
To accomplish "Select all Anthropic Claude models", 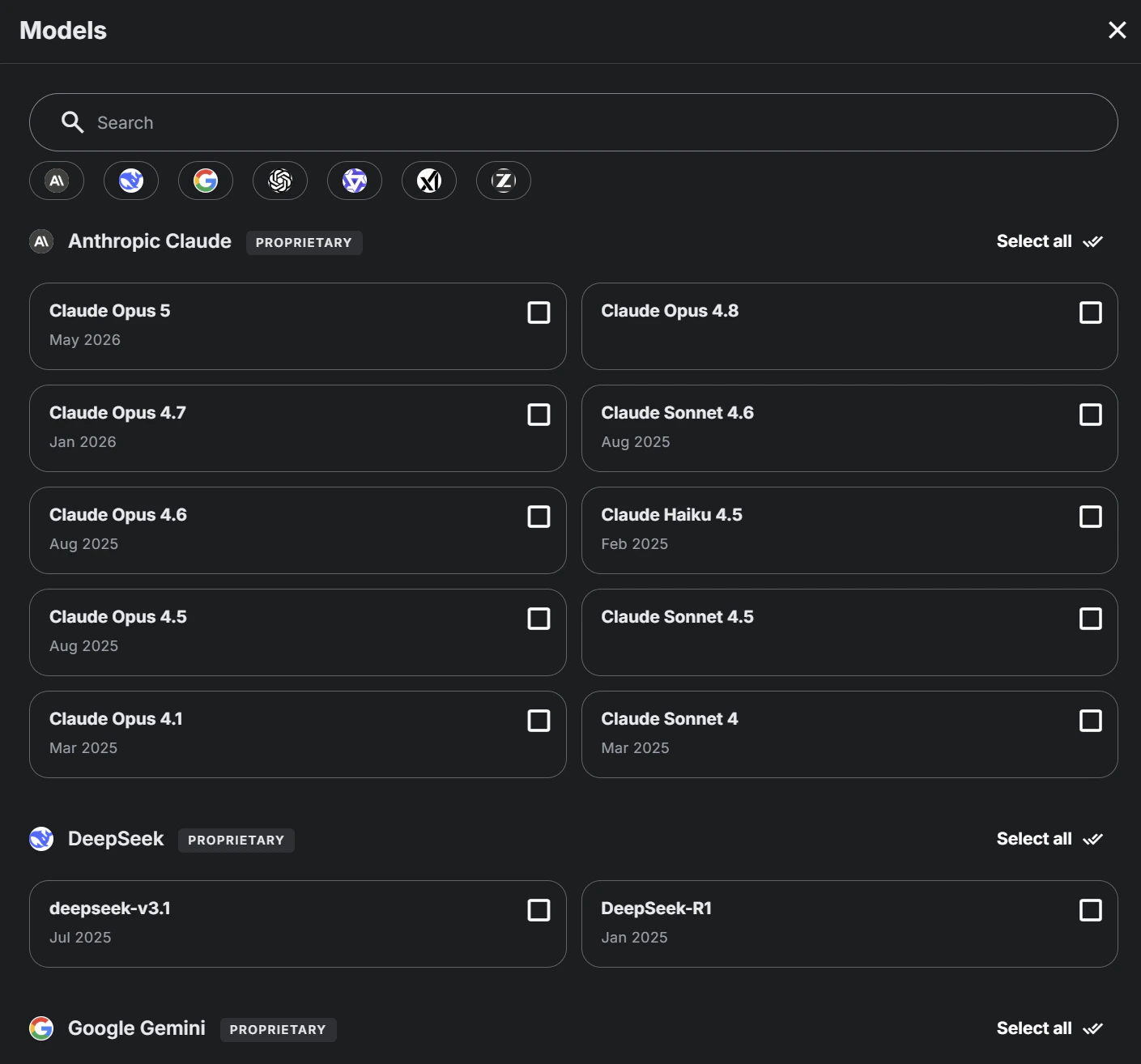I will 1049,241.
